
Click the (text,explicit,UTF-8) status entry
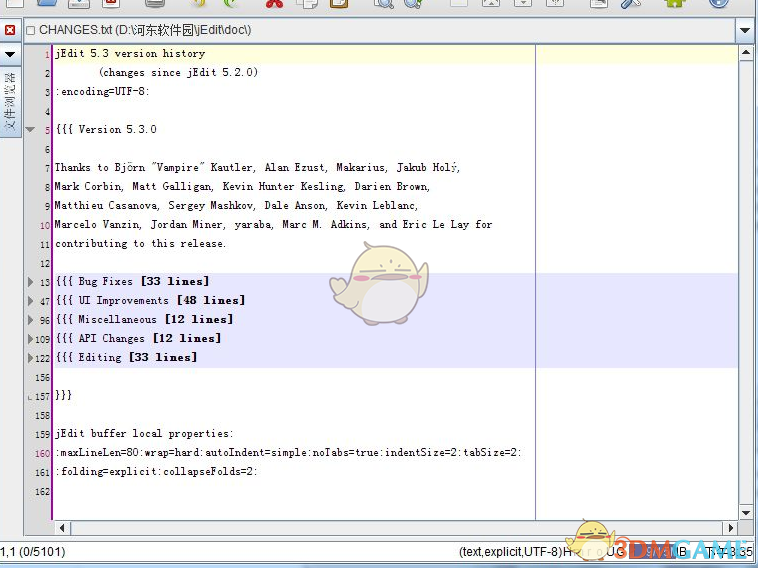pyautogui.click(x=510, y=552)
